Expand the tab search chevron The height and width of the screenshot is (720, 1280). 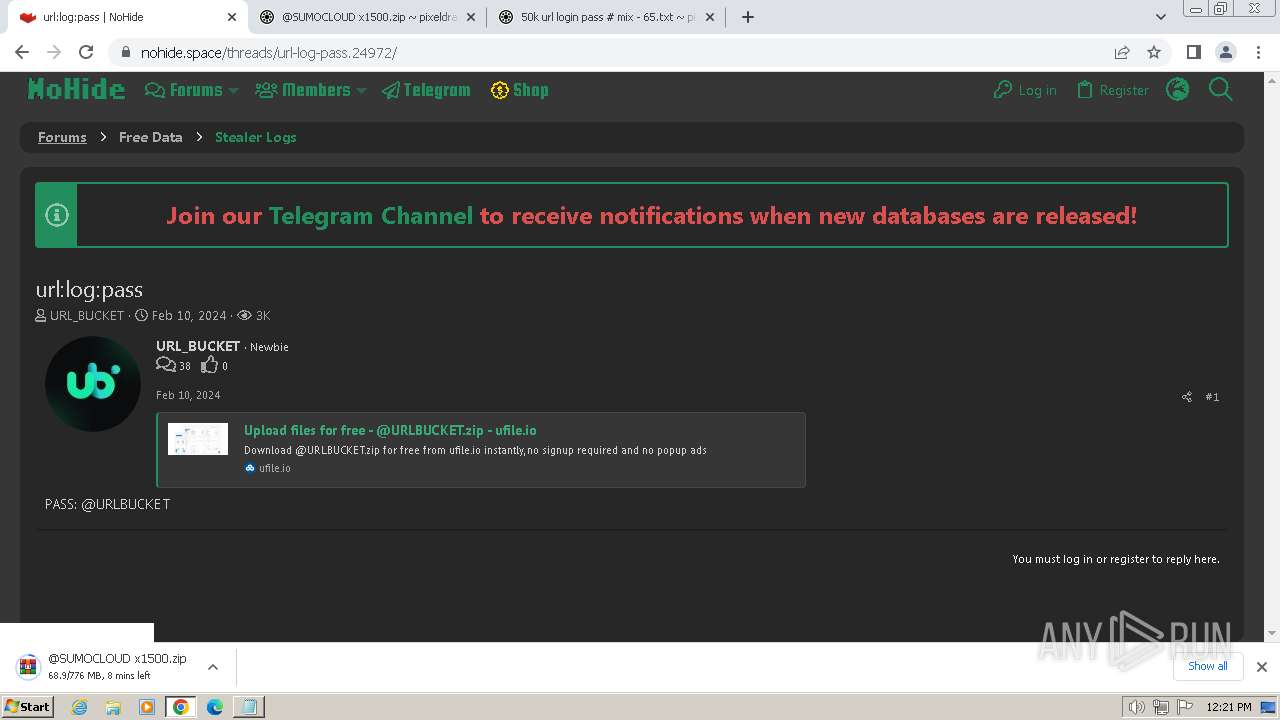point(1161,17)
